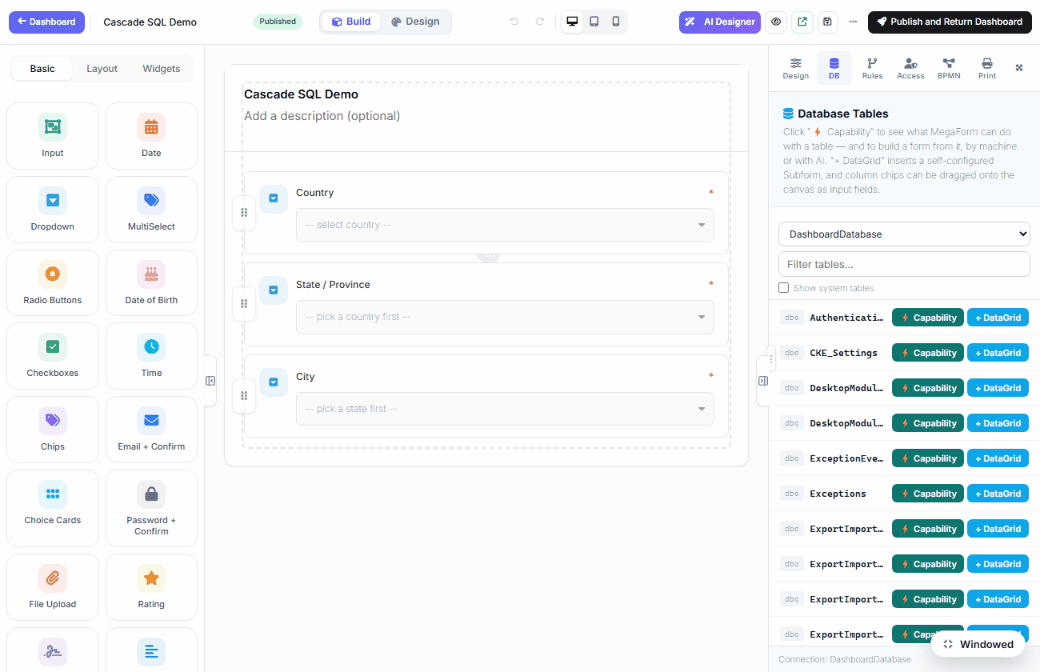Add a Date of Birth element
This screenshot has height=672, width=1040.
coord(151,283)
